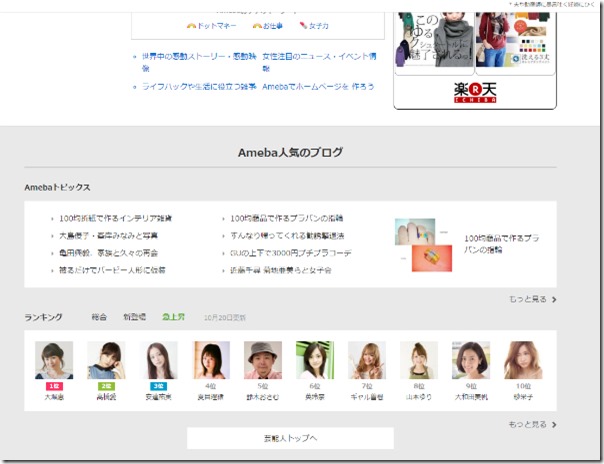The image size is (604, 464).
Task: Click the green 2位 rank badge
Action: tap(106, 386)
